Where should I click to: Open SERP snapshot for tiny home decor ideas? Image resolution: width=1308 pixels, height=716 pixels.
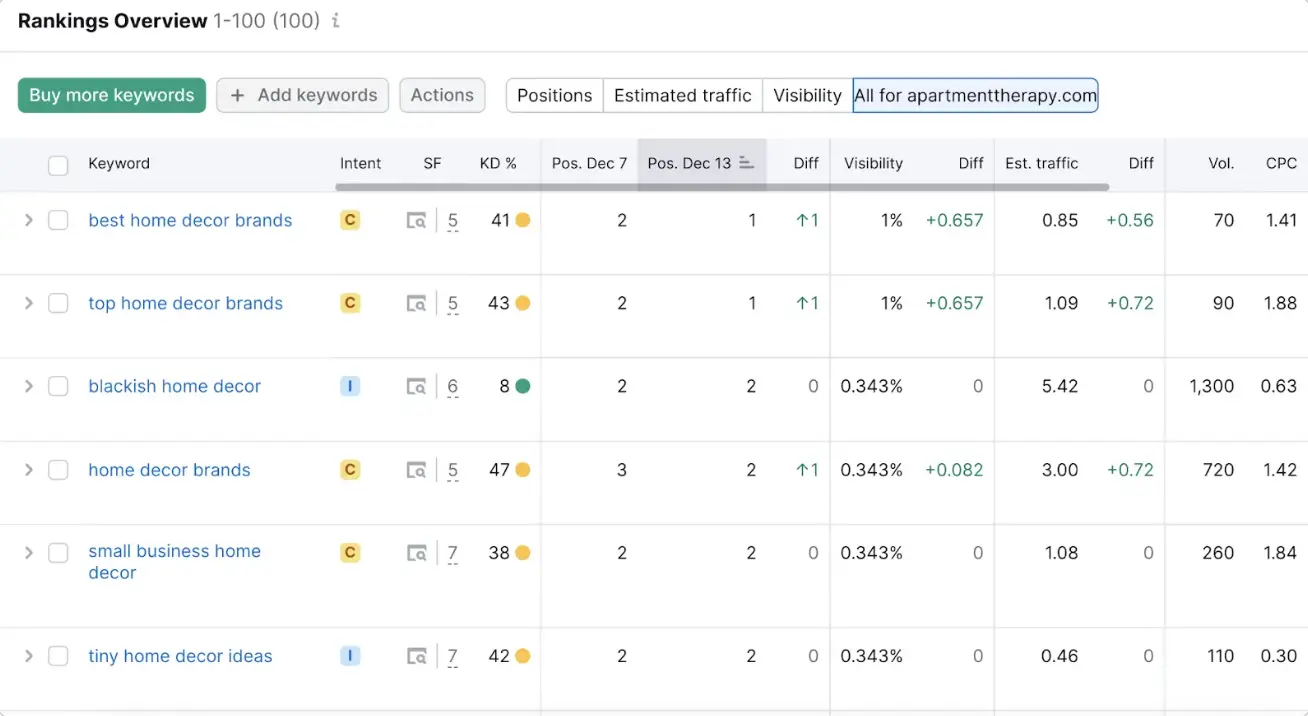tap(416, 656)
